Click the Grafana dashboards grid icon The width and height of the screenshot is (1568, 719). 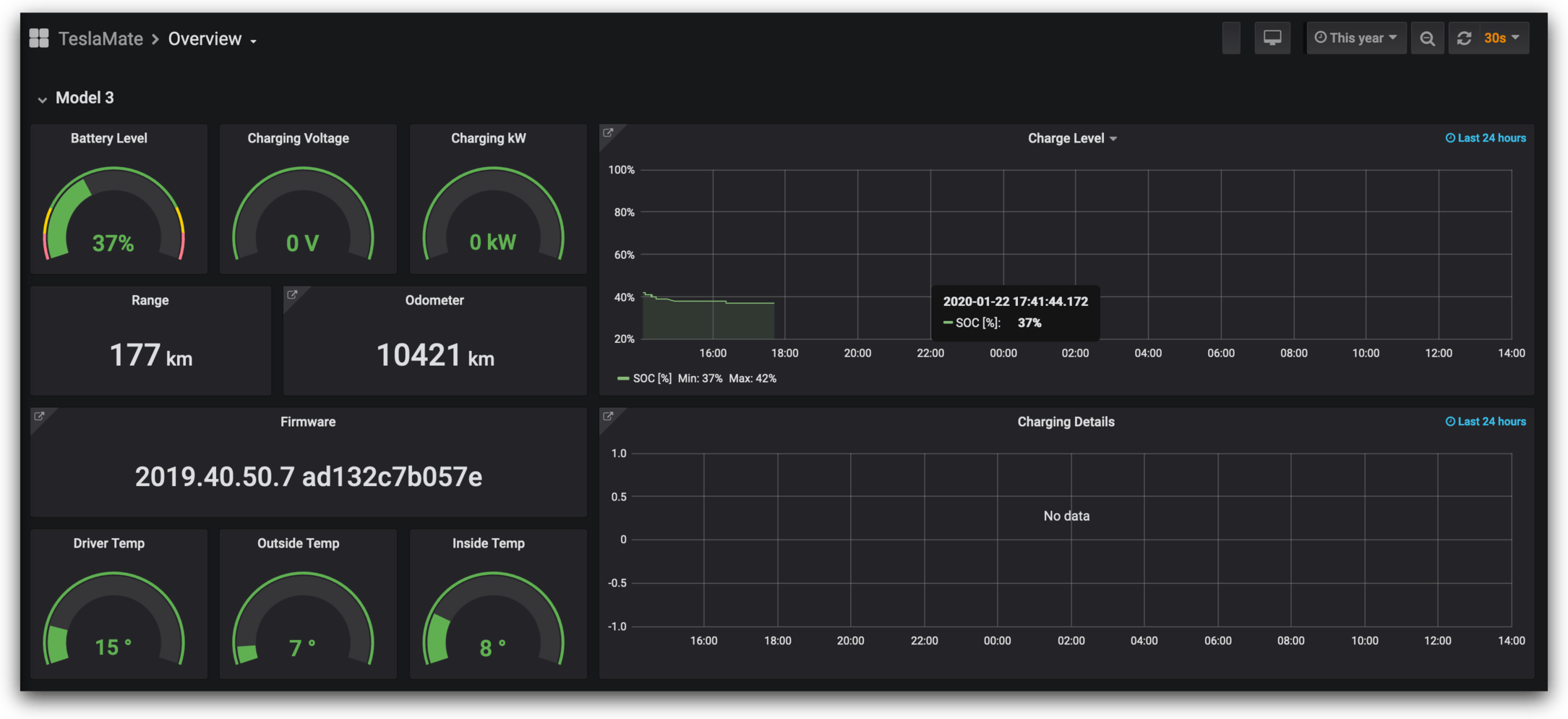(x=39, y=38)
